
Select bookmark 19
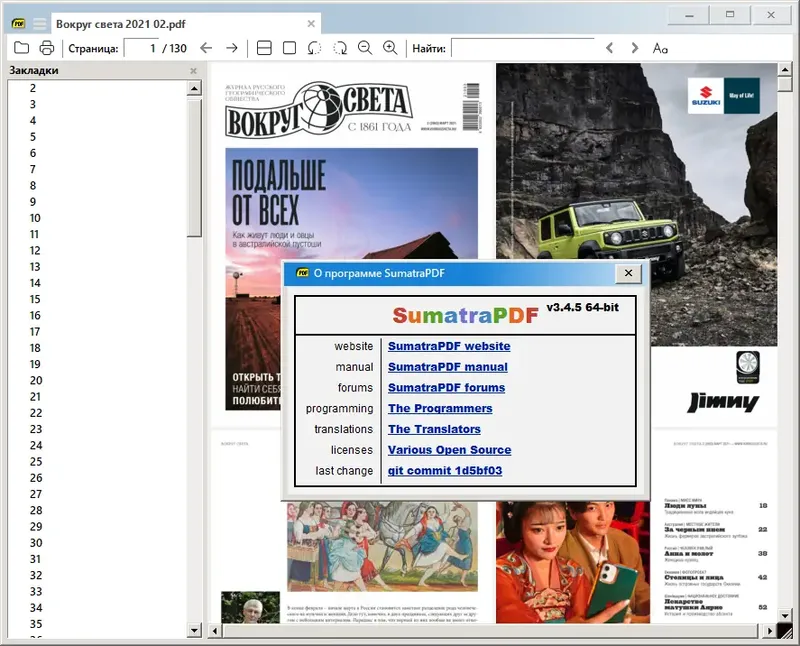coord(35,364)
